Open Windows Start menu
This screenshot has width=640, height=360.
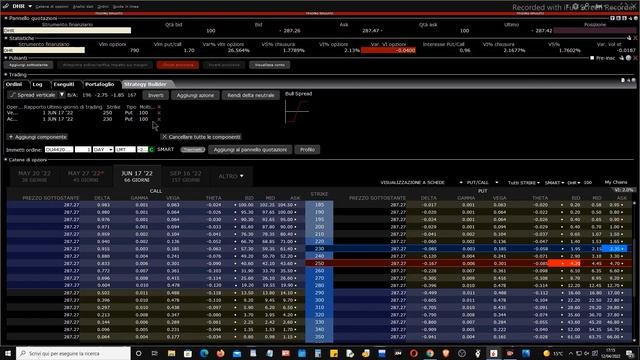pos(8,353)
